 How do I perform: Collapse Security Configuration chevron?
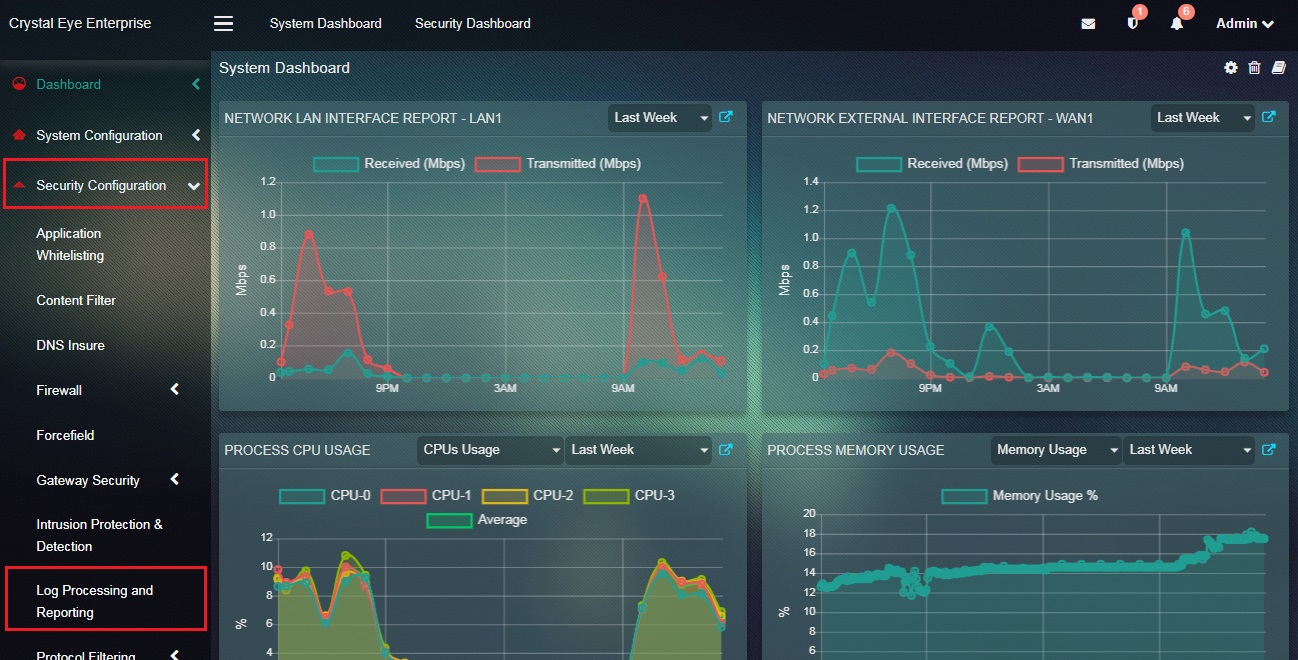(x=194, y=186)
